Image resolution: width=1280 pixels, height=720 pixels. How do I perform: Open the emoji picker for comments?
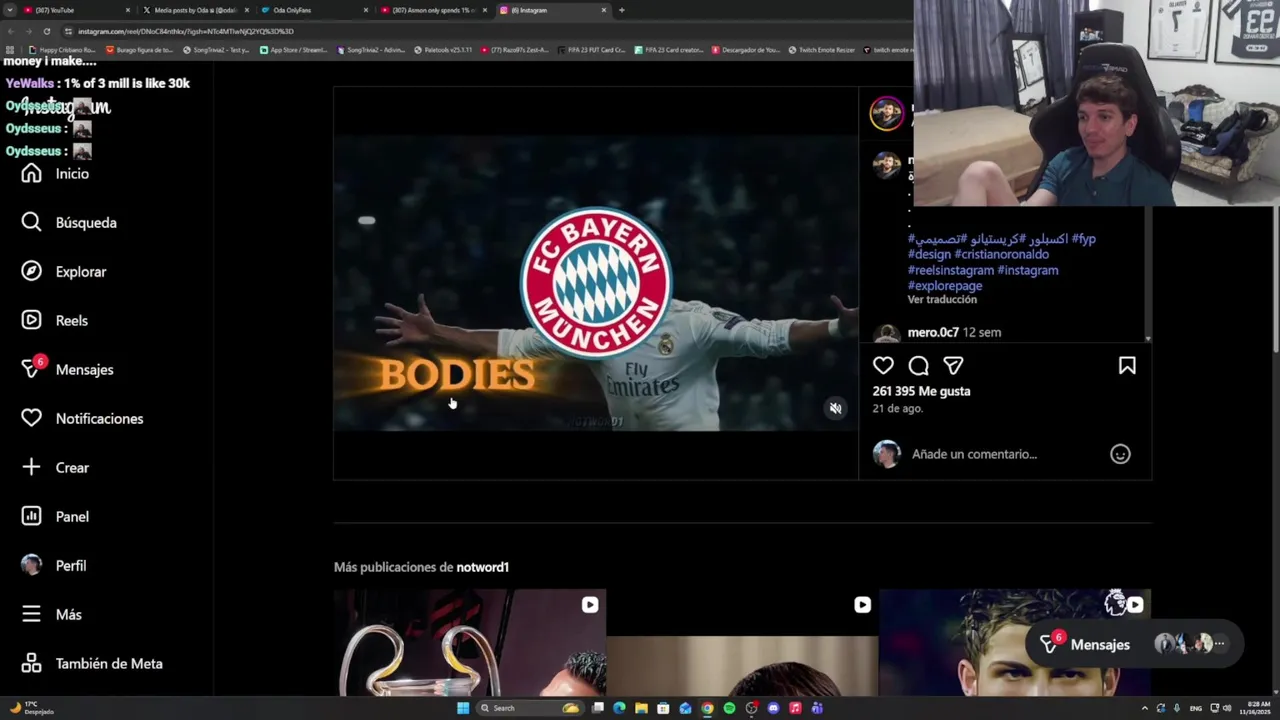point(1120,454)
